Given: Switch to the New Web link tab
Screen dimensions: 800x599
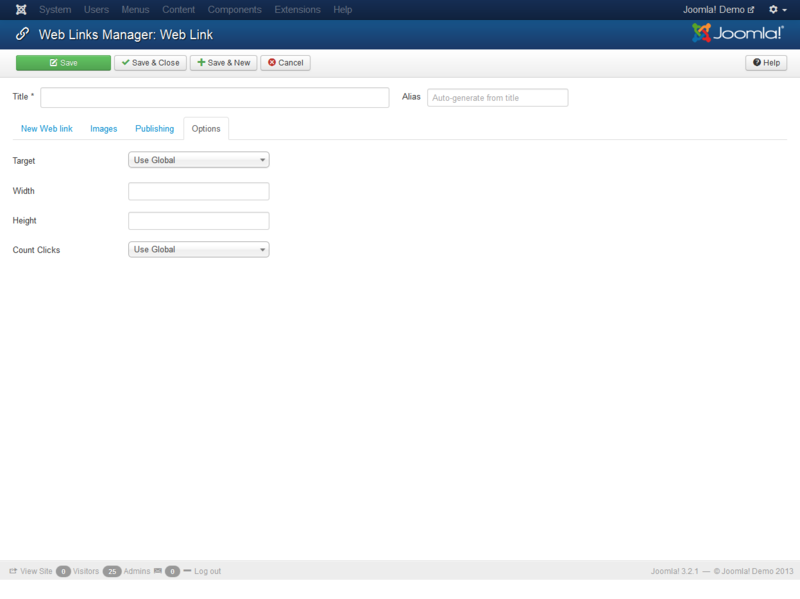Looking at the screenshot, I should point(47,129).
